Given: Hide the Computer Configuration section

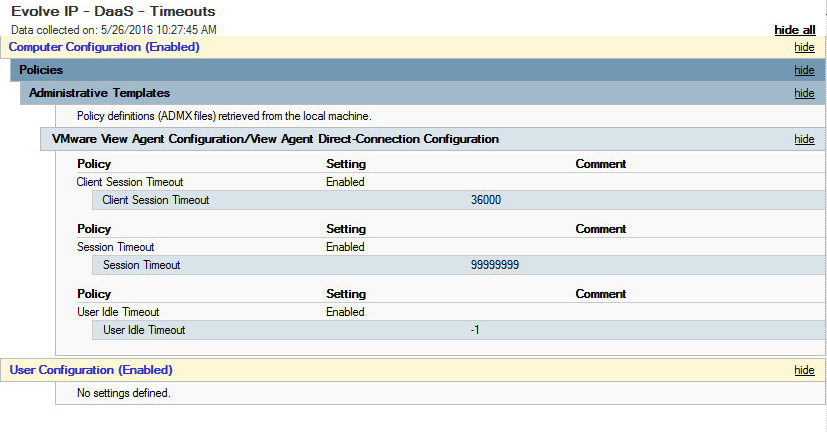Looking at the screenshot, I should [x=804, y=47].
